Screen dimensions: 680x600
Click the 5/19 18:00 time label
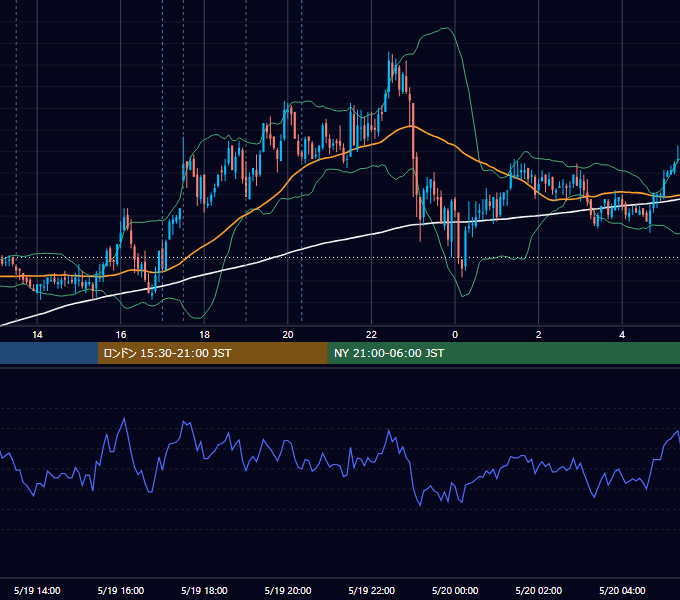[204, 590]
